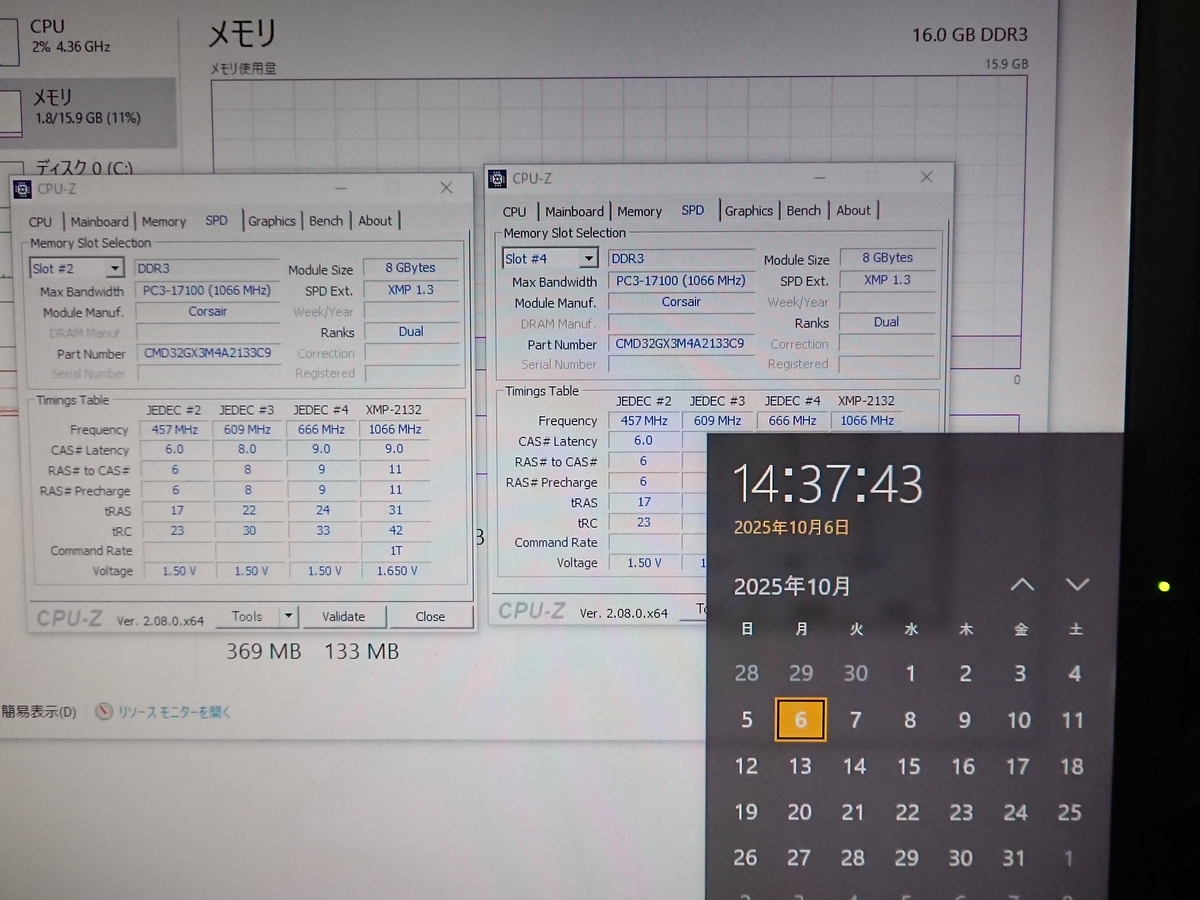Select highlighted day 6 in calendar
The image size is (1200, 900).
pos(800,720)
